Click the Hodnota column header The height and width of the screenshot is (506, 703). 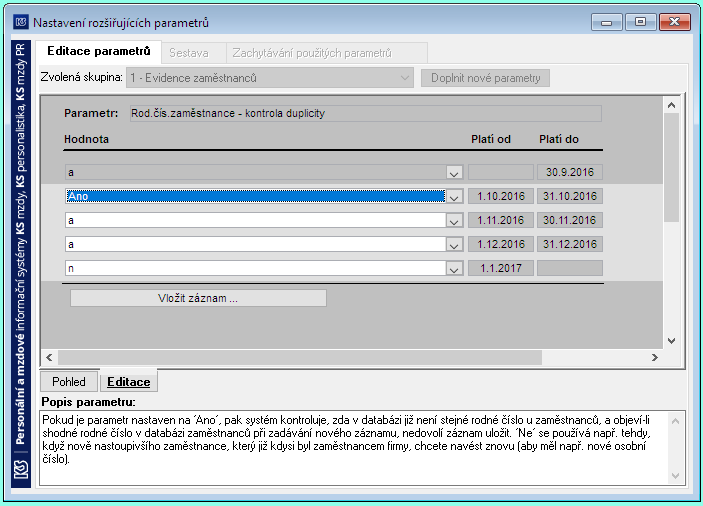click(x=87, y=139)
